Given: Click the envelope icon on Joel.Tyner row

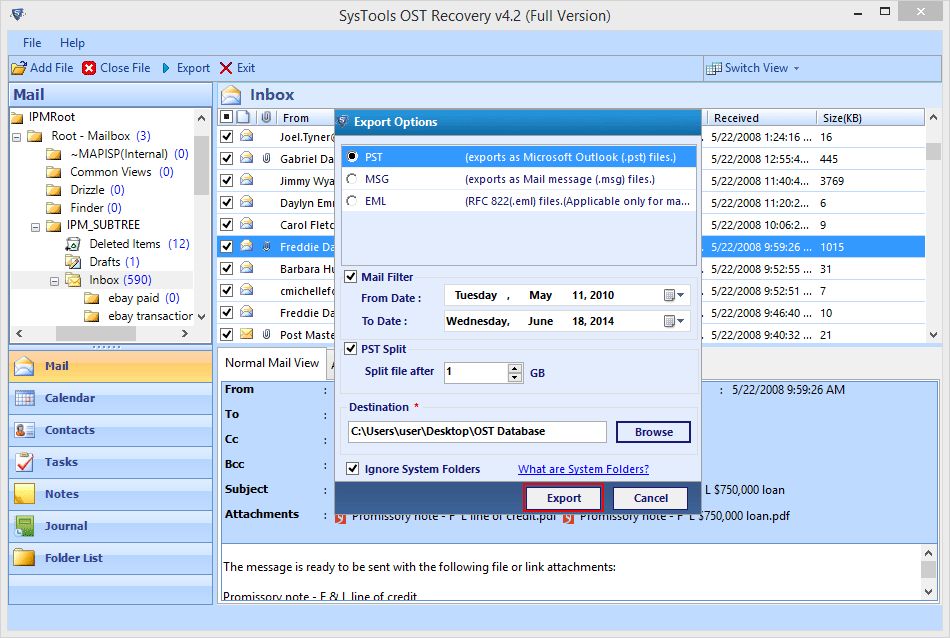Looking at the screenshot, I should (246, 136).
